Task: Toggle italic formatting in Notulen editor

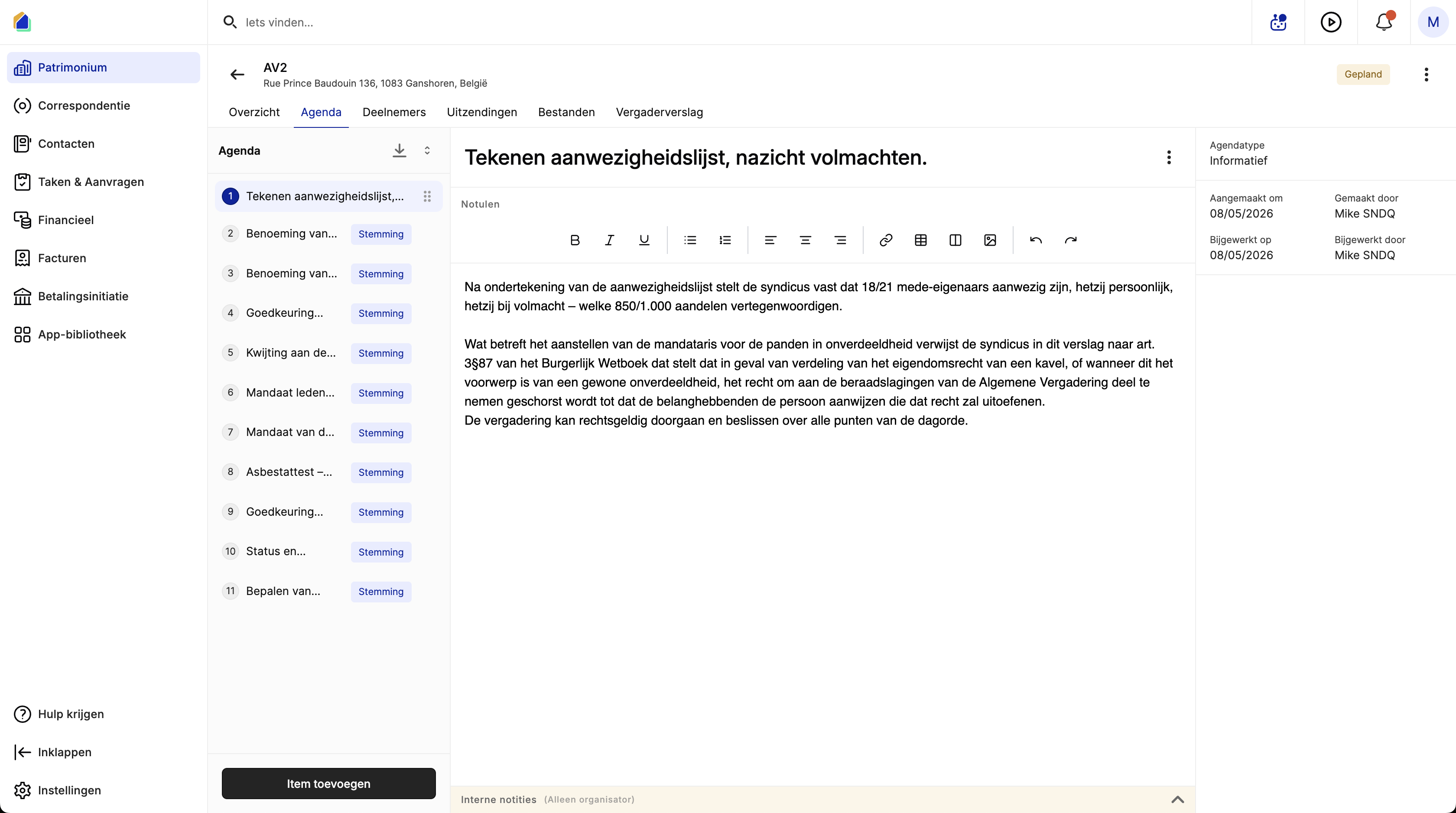Action: coord(609,240)
